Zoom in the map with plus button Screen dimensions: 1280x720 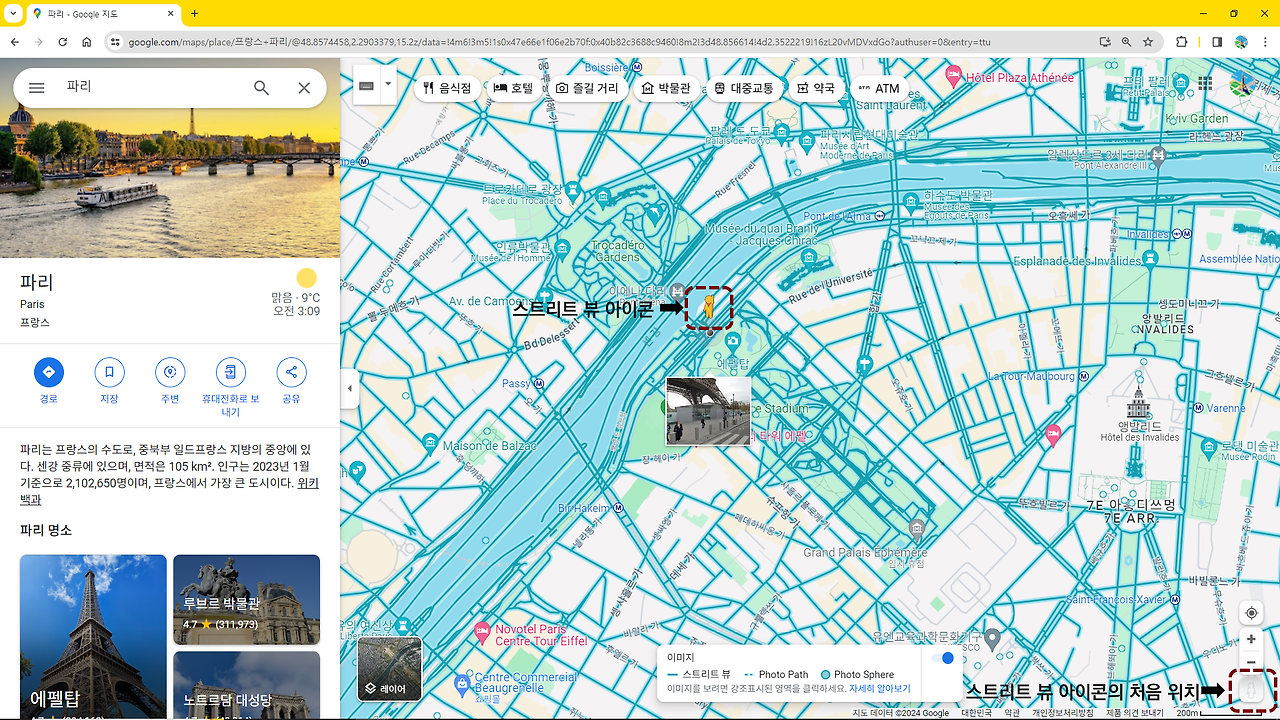click(1251, 639)
